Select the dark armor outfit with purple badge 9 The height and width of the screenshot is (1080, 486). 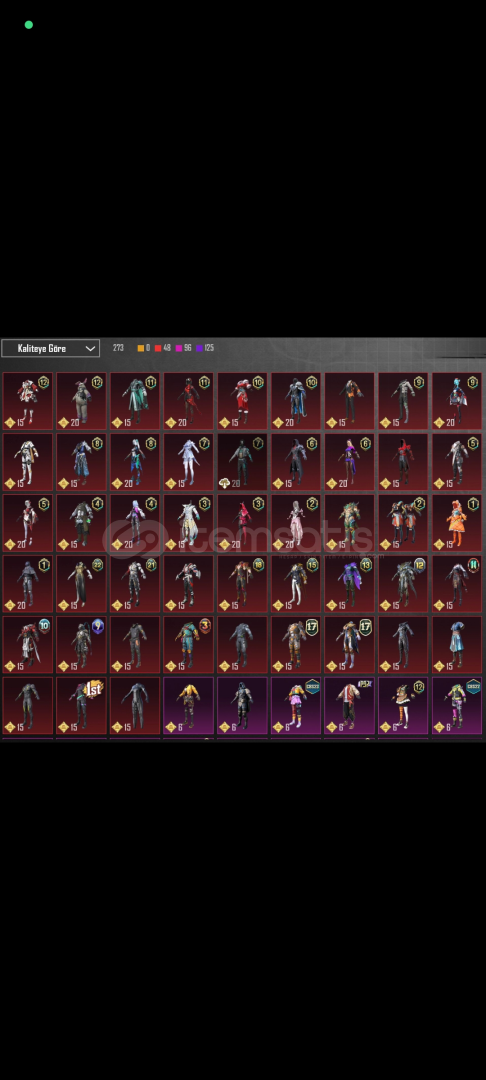click(81, 644)
